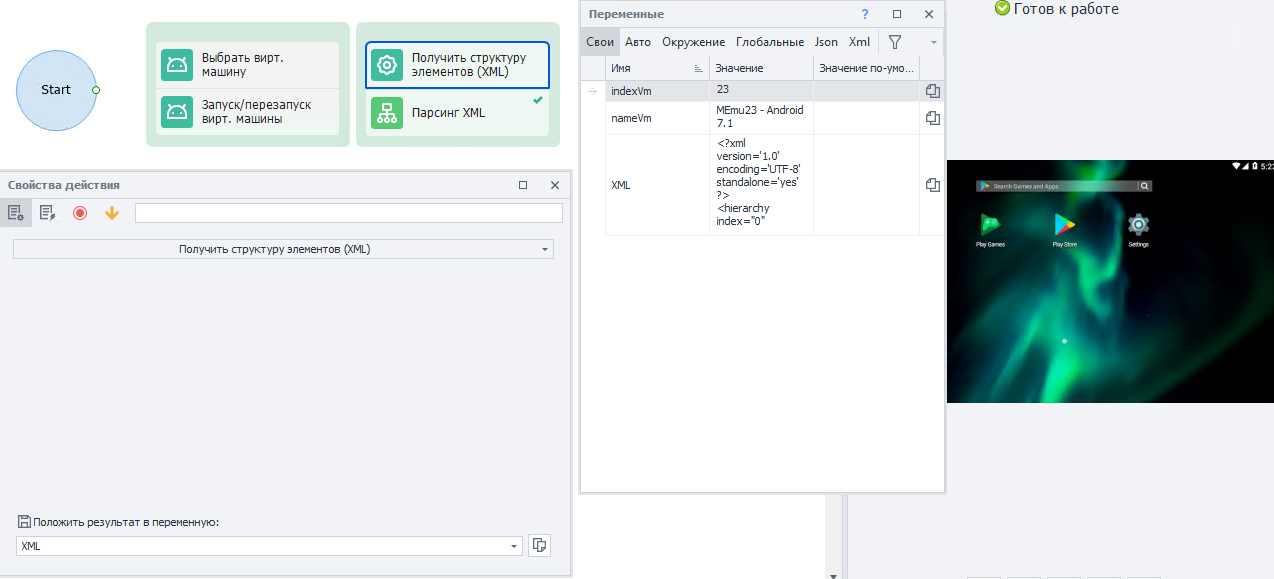Click the 'Готов к работе' status label

coord(1066,9)
